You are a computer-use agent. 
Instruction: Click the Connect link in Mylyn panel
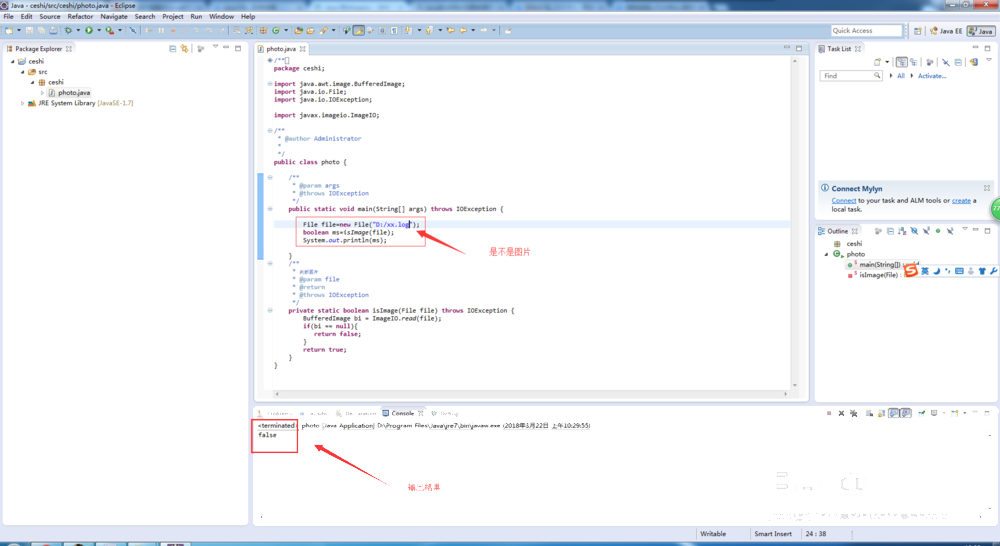(x=843, y=200)
